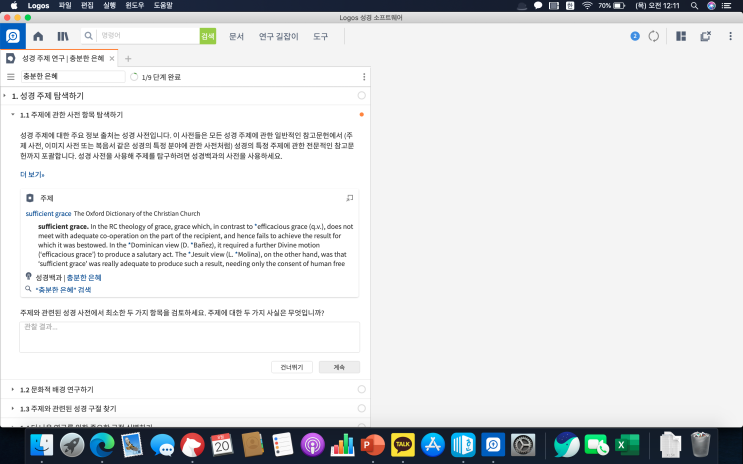Open KakaoTalk from the Dock
This screenshot has width=743, height=464.
click(x=403, y=445)
